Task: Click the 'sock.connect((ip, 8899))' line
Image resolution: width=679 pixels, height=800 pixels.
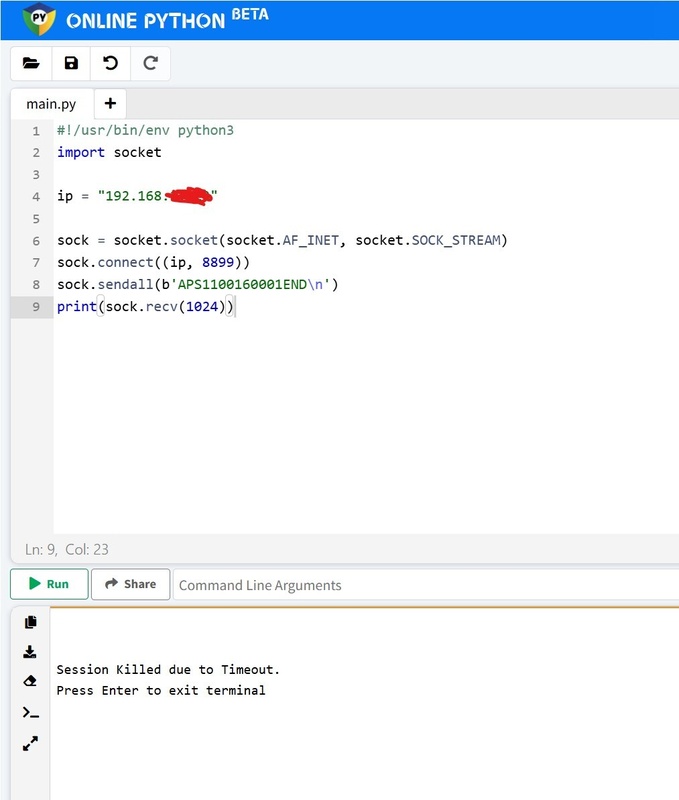Action: [154, 262]
